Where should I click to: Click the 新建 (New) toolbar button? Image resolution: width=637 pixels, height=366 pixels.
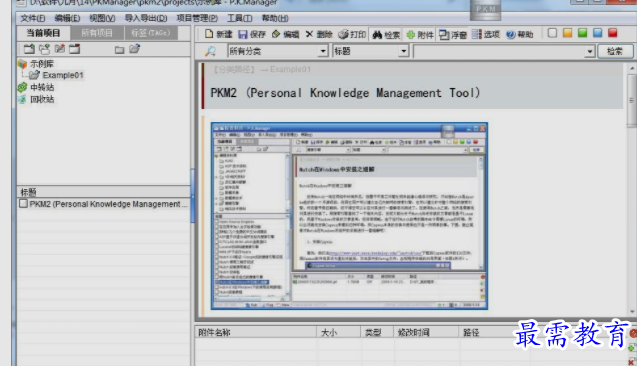[x=218, y=35]
